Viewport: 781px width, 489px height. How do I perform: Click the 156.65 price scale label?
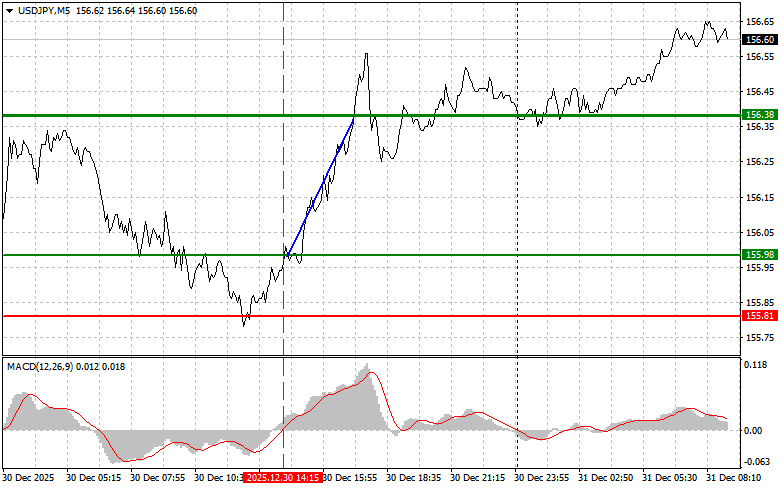[759, 21]
